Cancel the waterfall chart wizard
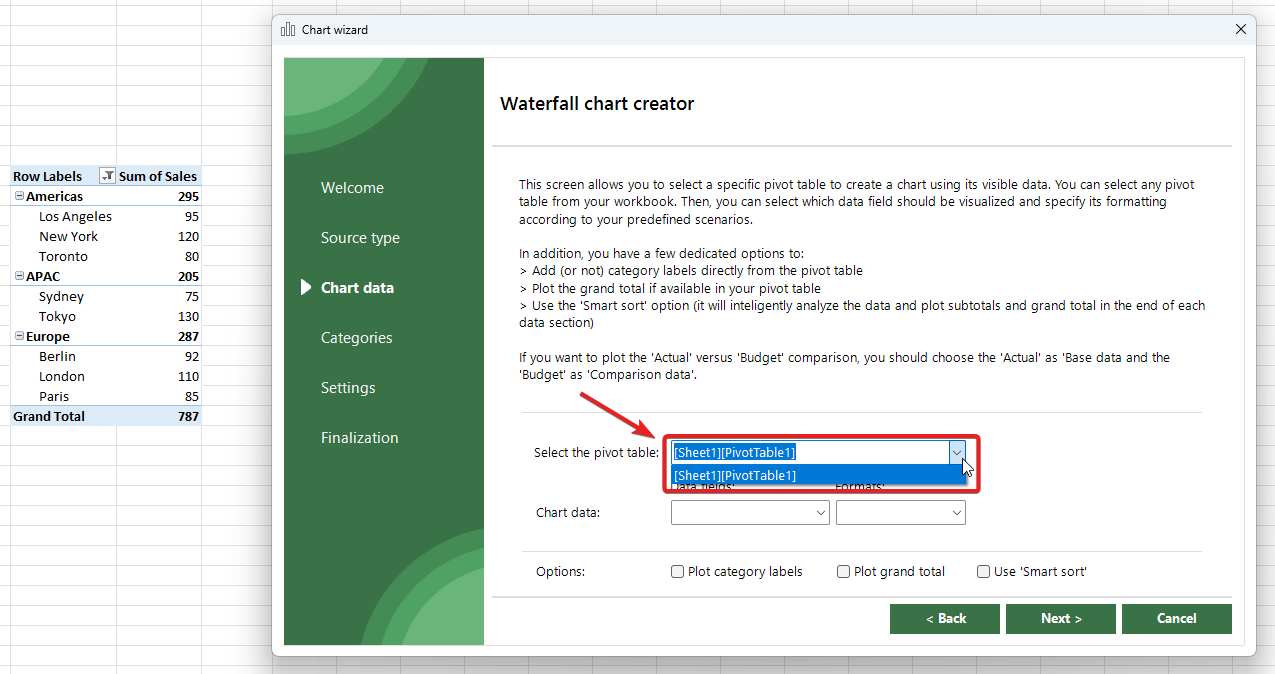This screenshot has height=674, width=1275. point(1176,619)
